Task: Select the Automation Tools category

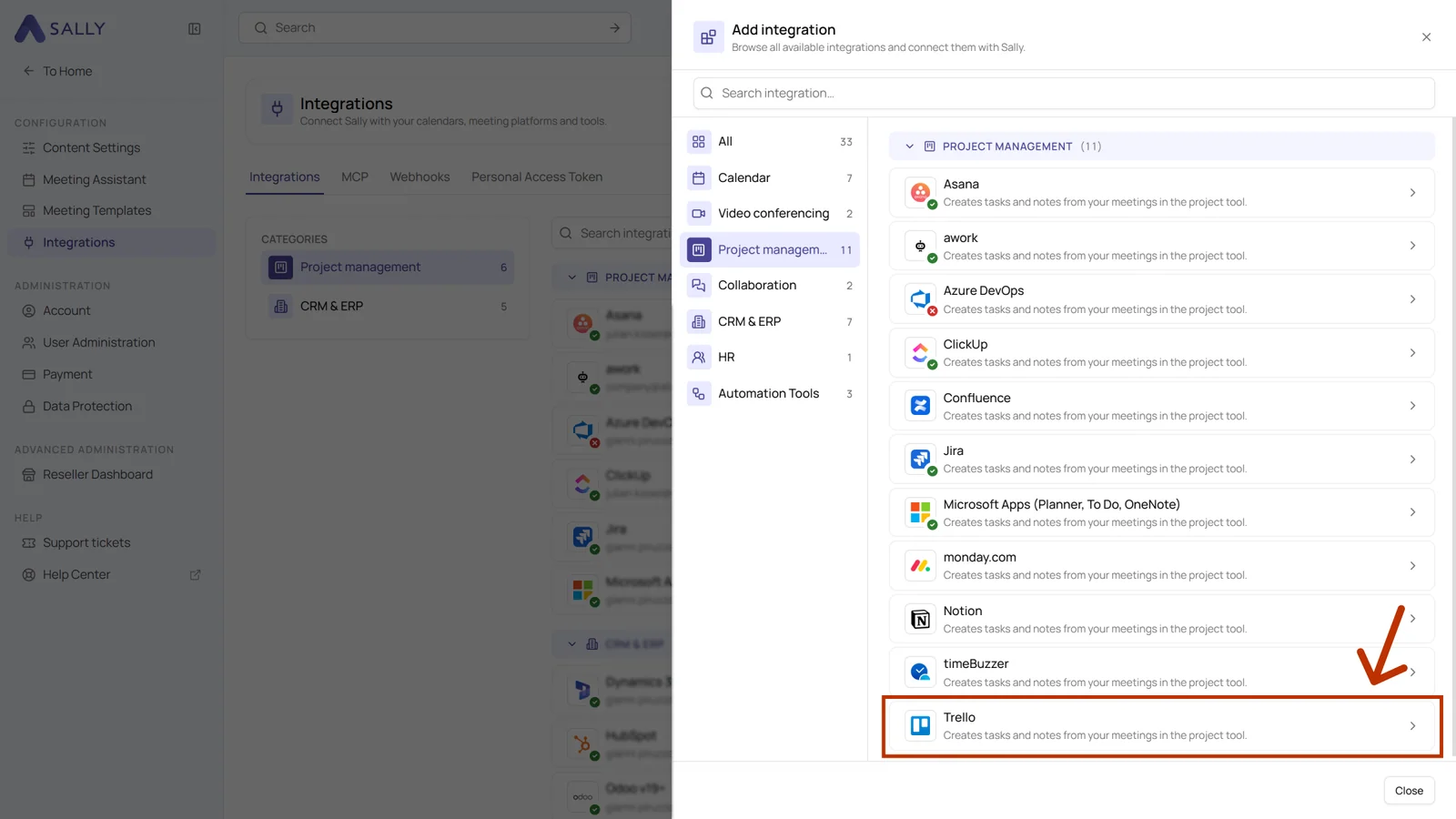Action: point(770,393)
